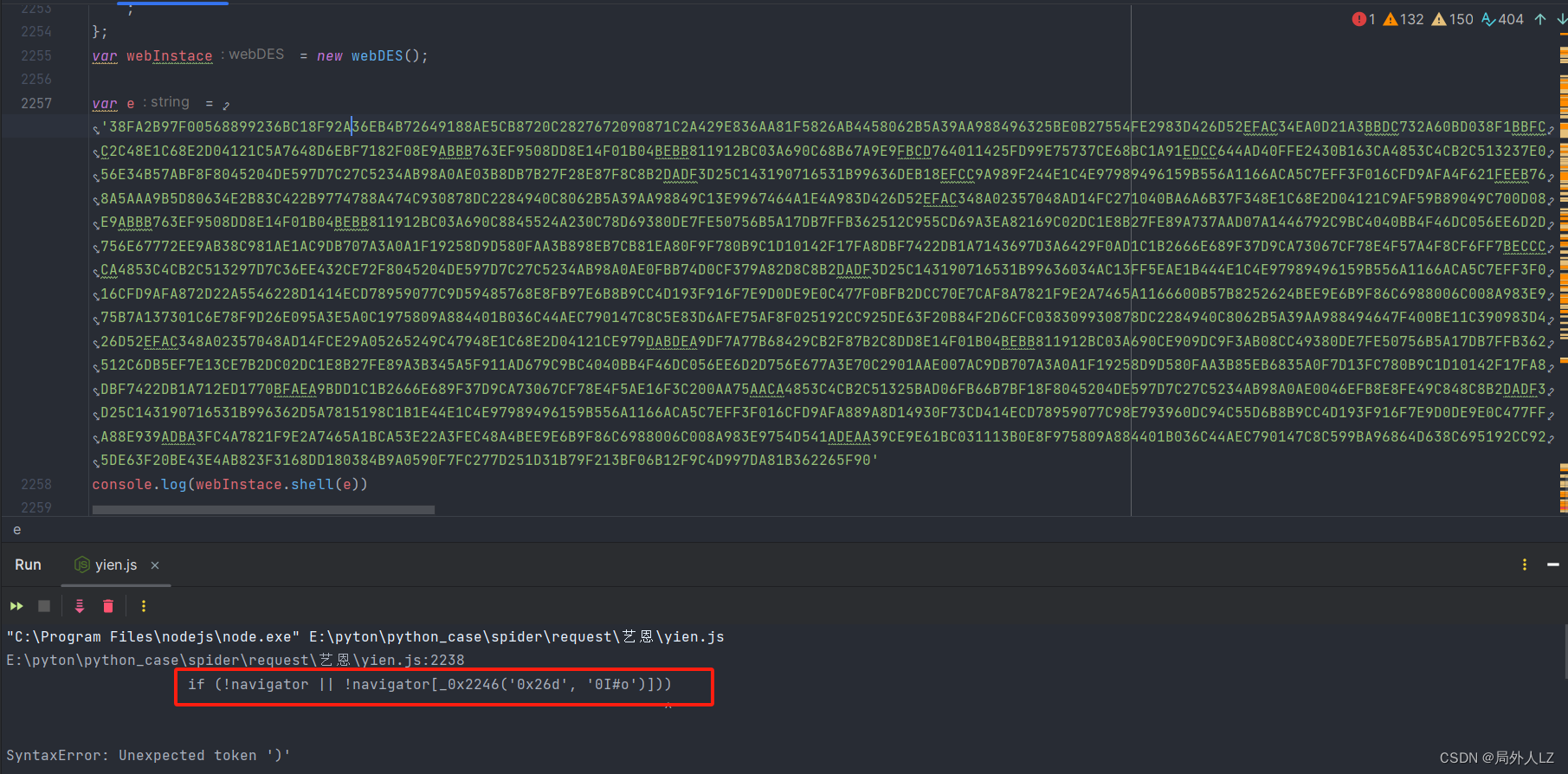Open Run tool window options menu

1525,564
